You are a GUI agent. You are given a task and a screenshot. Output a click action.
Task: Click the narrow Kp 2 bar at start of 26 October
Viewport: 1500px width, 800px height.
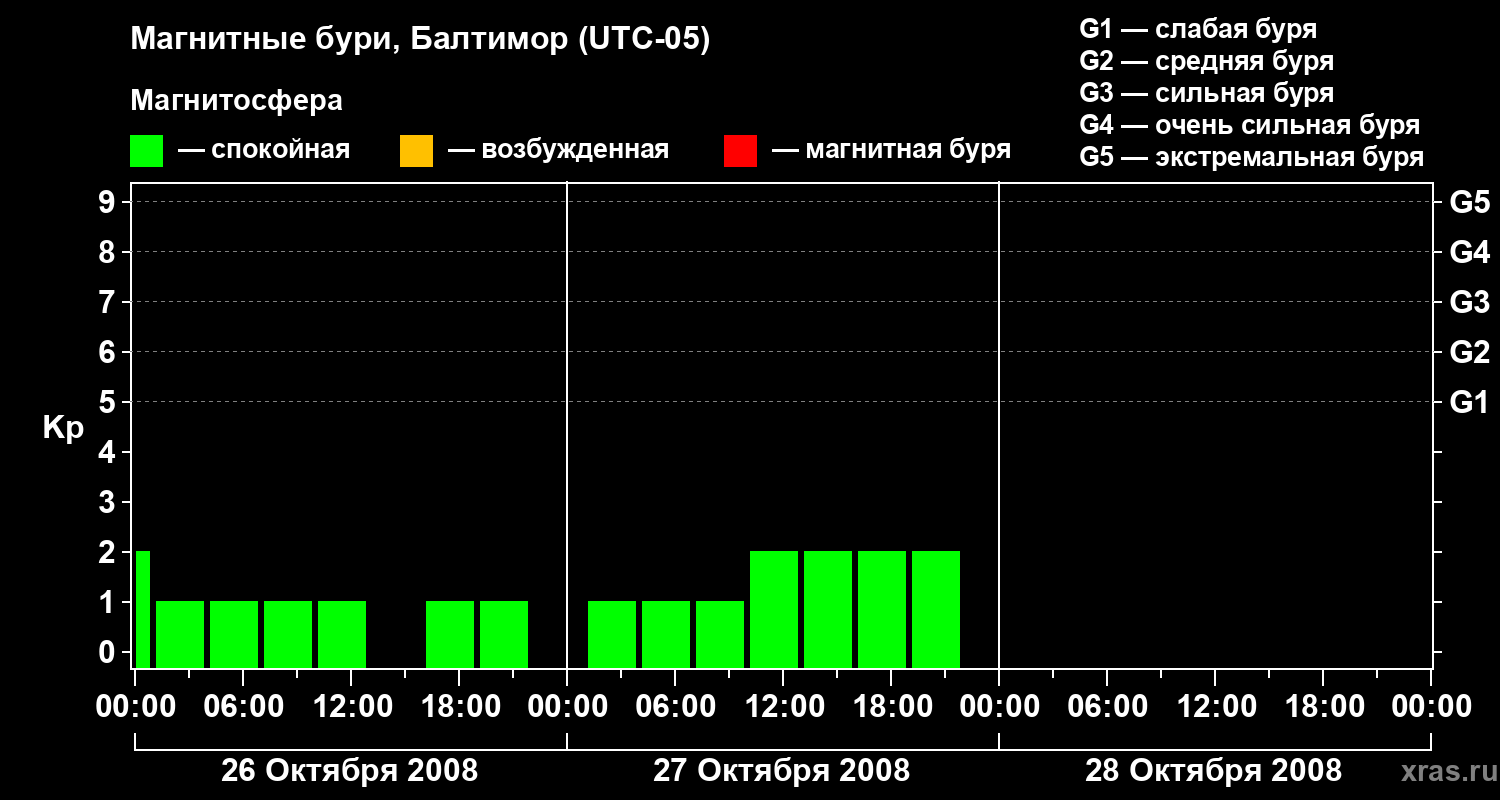pos(143,609)
